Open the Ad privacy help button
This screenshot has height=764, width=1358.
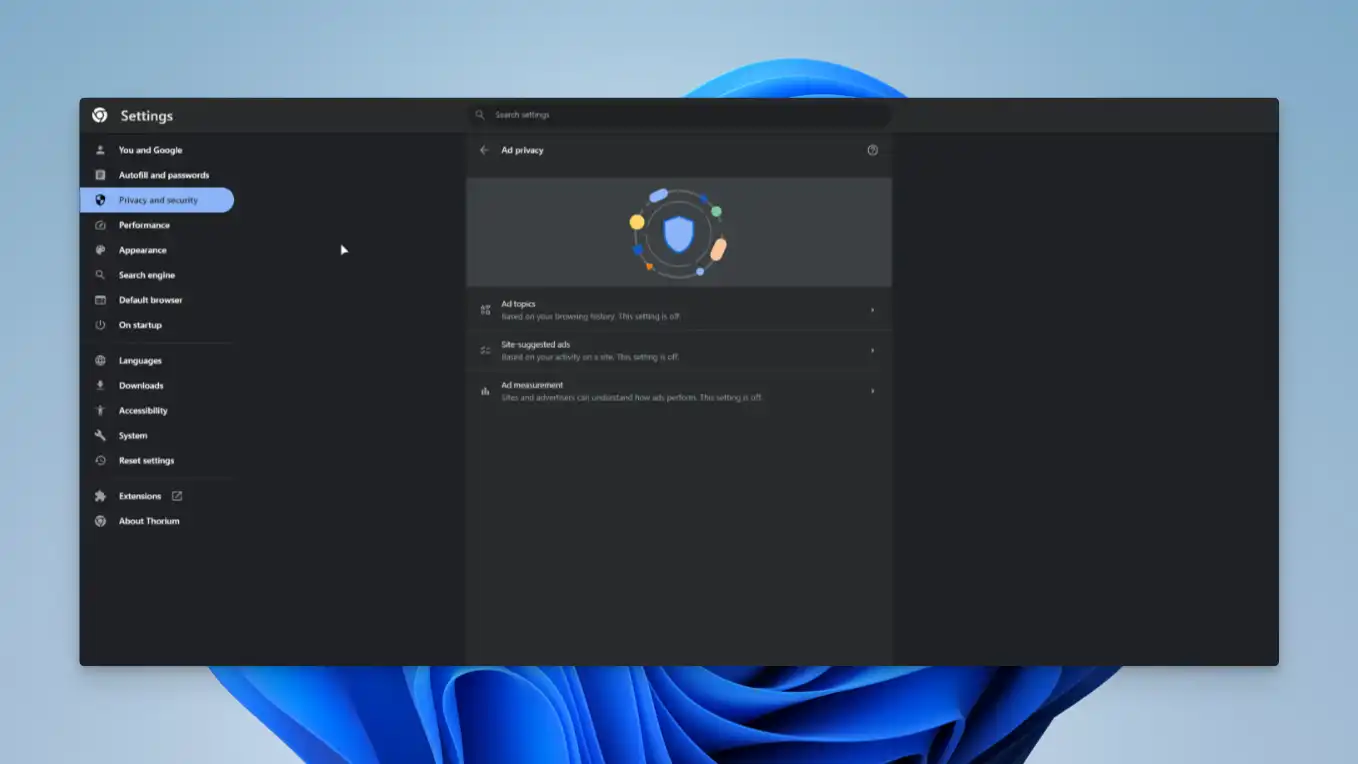(871, 150)
